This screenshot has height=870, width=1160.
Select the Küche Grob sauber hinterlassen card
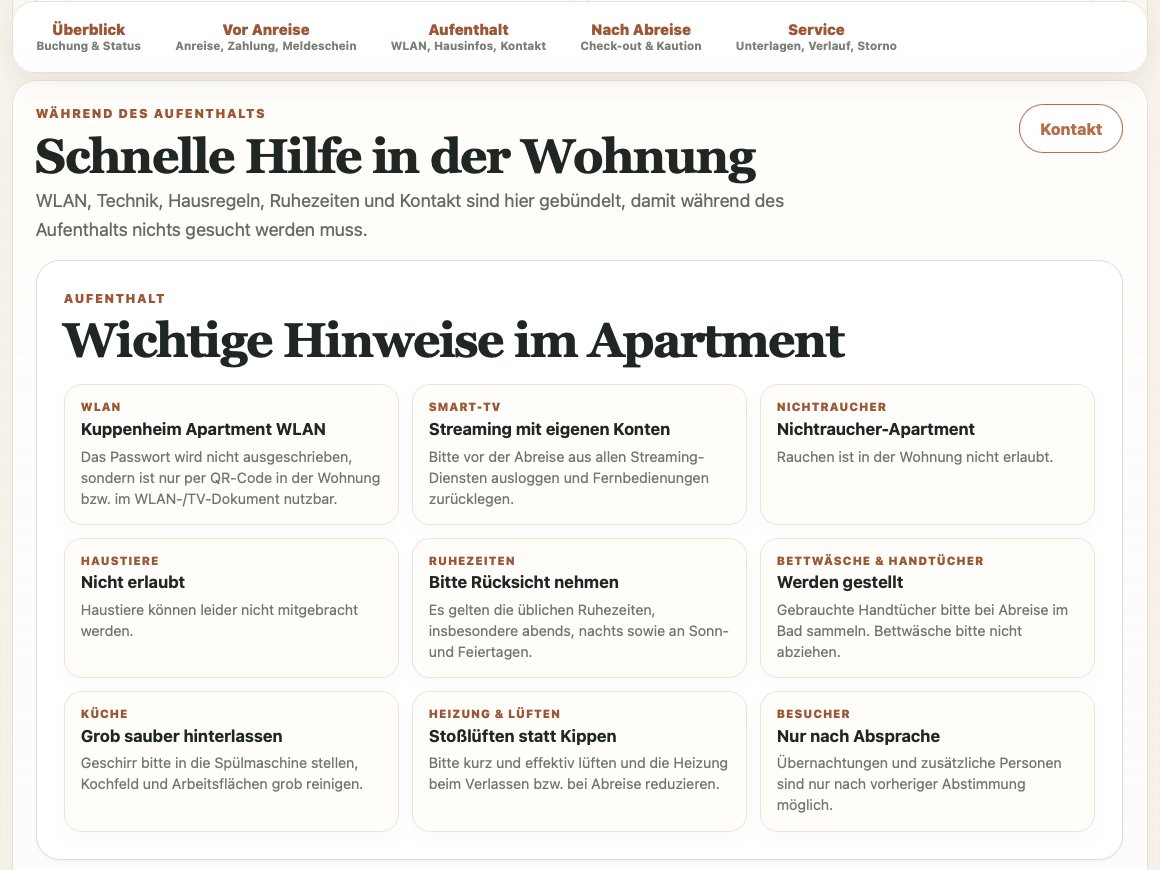coord(232,761)
